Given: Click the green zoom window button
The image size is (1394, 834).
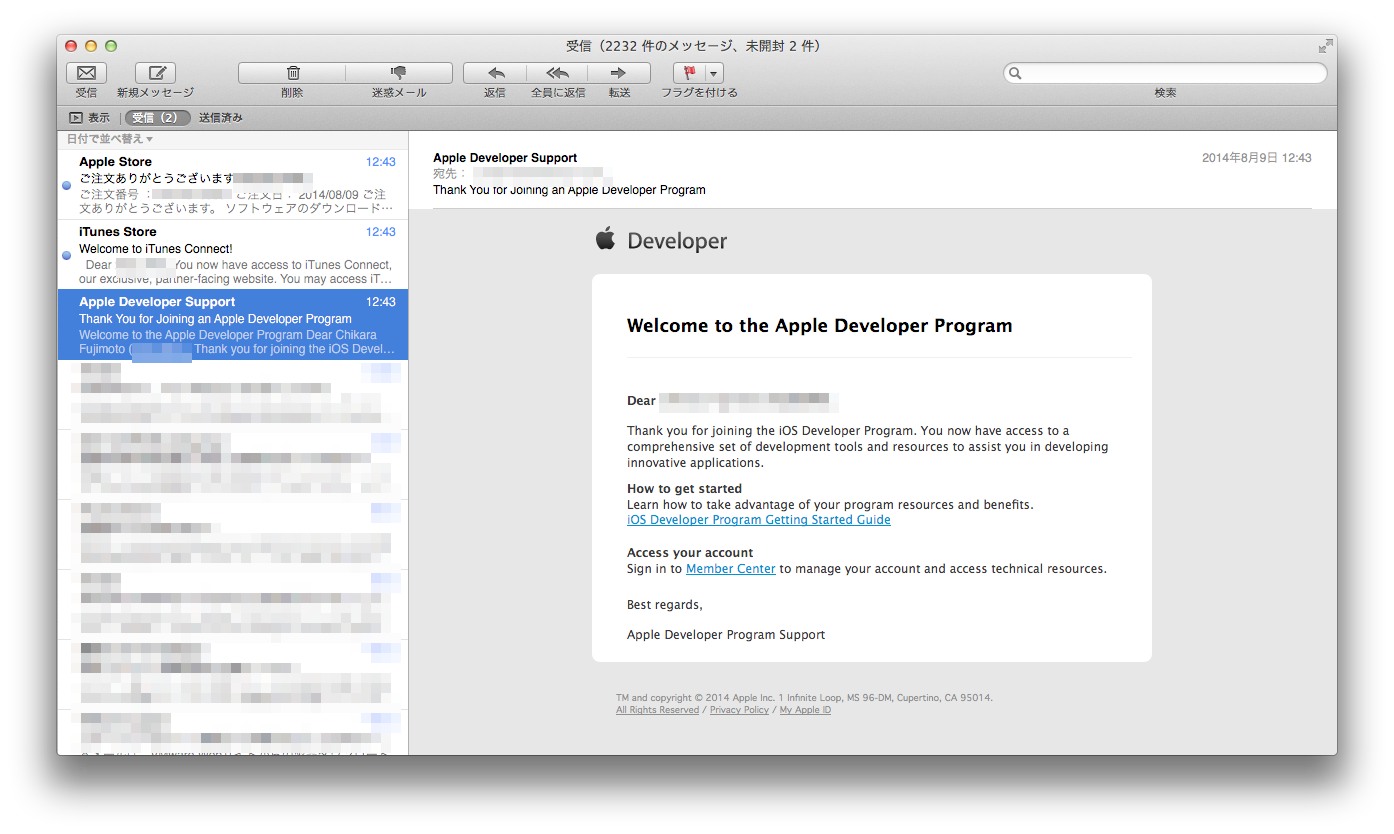Looking at the screenshot, I should (x=111, y=46).
